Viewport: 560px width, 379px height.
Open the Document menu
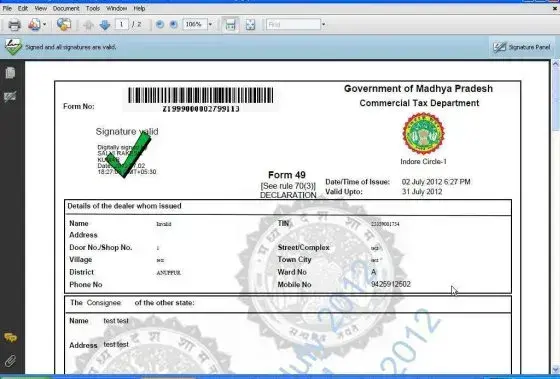[66, 8]
